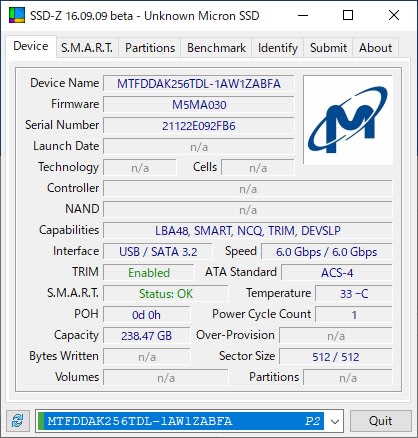Open the About tab
This screenshot has width=418, height=438.
pyautogui.click(x=375, y=48)
